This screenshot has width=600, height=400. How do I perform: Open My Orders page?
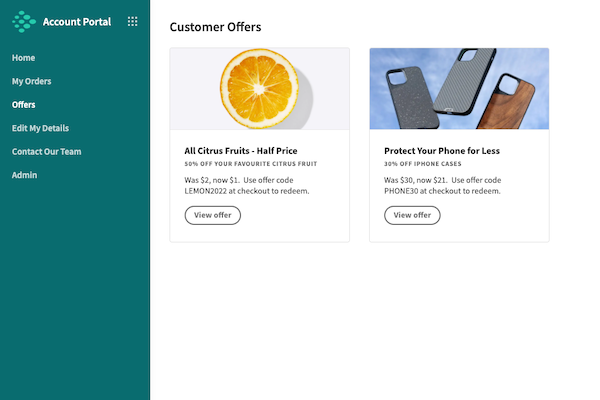coord(31,81)
